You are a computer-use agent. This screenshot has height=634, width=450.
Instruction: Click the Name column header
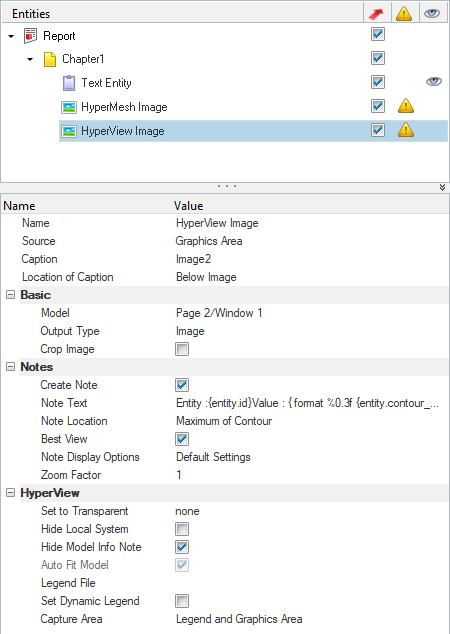19,206
